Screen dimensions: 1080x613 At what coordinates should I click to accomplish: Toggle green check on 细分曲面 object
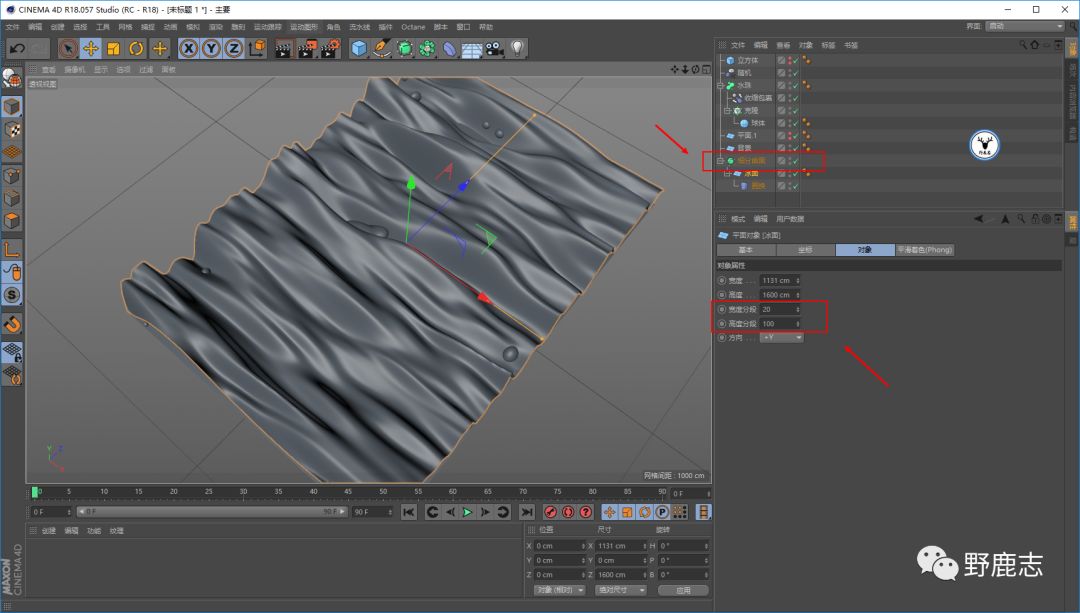795,161
